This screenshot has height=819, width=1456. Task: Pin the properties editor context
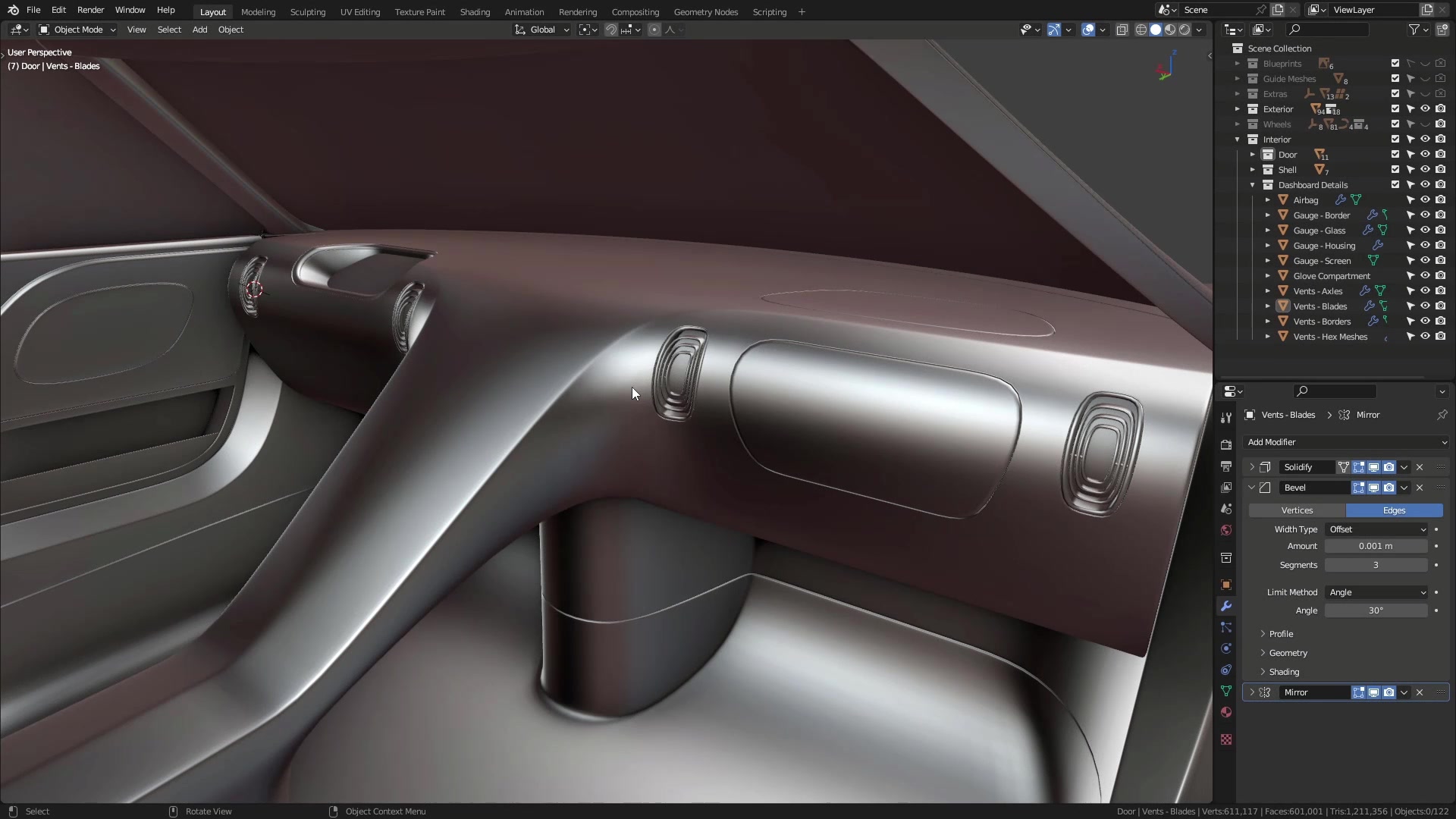(1442, 415)
